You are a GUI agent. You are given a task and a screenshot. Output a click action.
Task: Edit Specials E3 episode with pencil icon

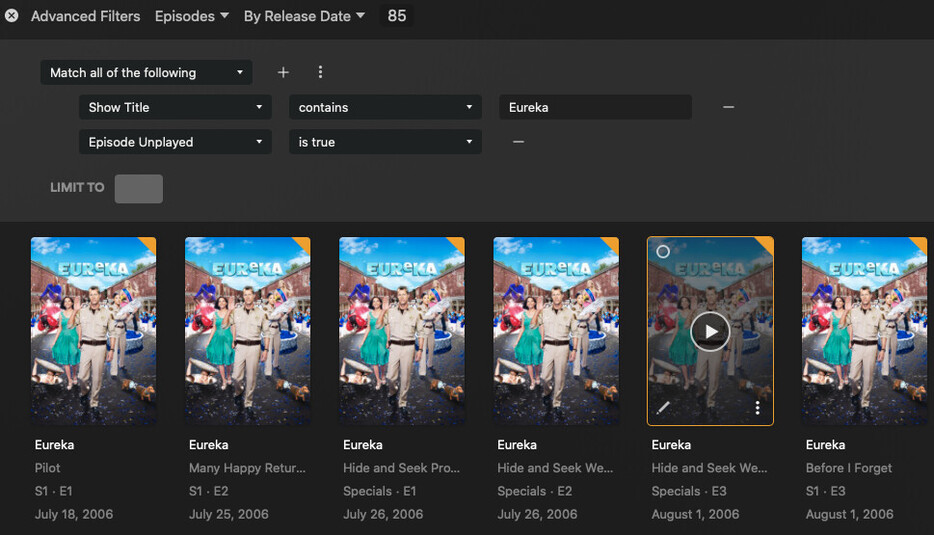pos(663,408)
